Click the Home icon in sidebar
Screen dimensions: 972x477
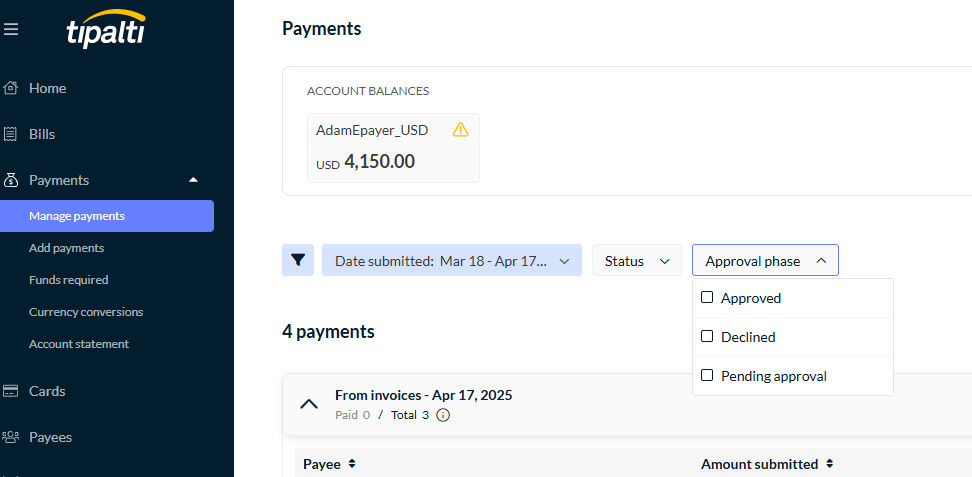click(x=10, y=88)
